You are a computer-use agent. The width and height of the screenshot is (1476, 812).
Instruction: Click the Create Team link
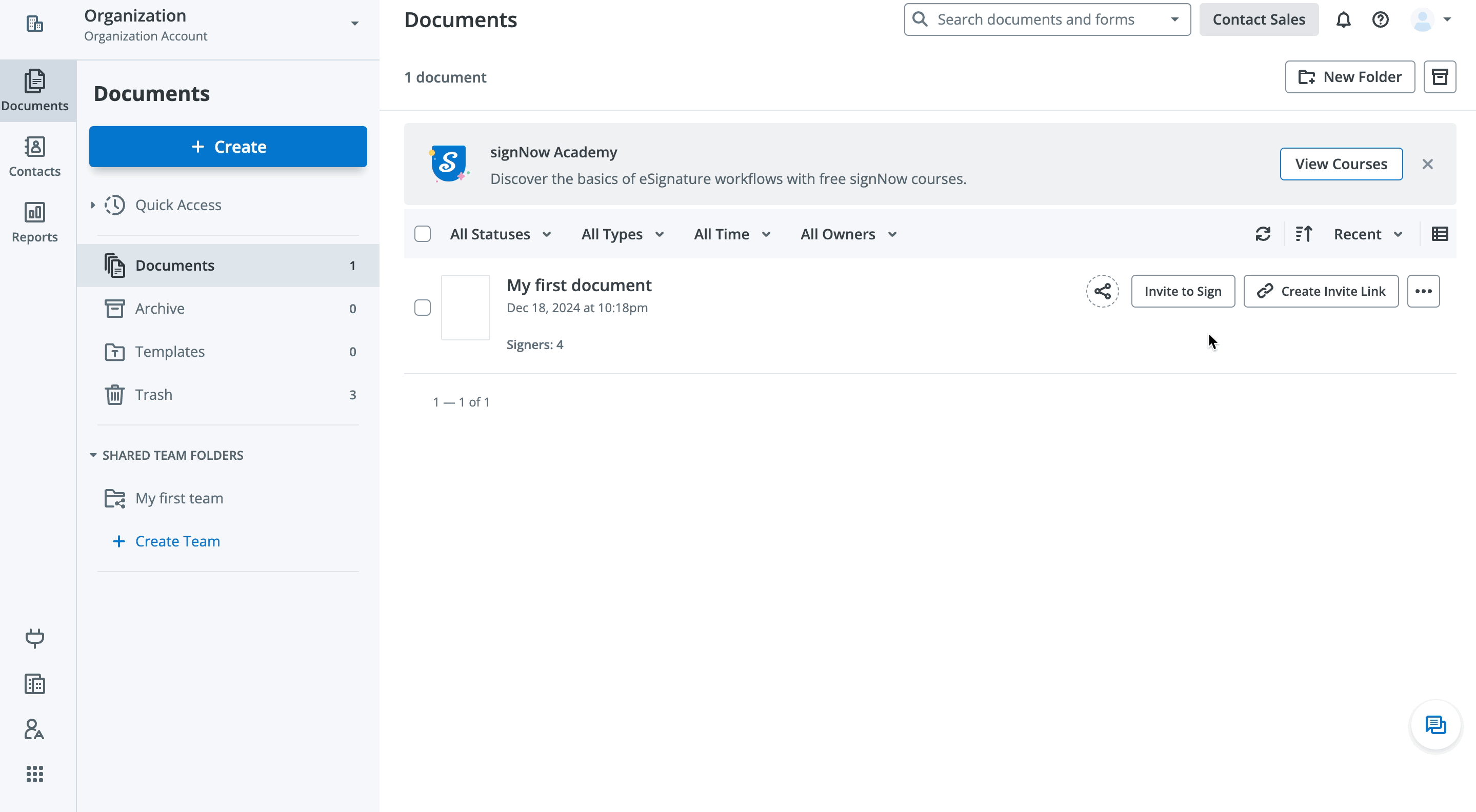177,541
